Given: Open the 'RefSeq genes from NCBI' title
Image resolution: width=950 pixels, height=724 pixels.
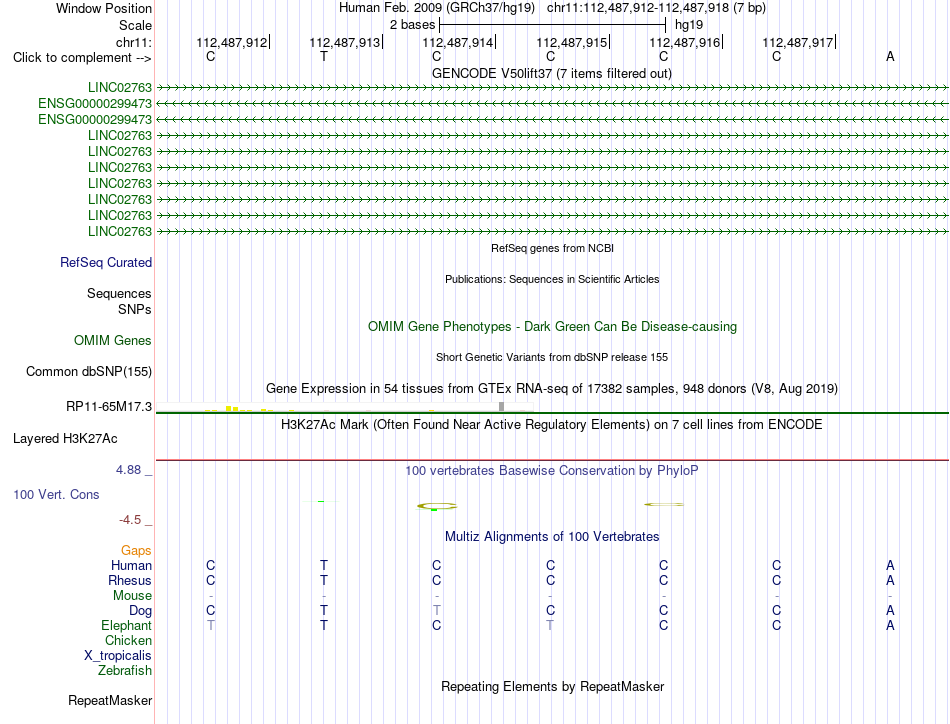Looking at the screenshot, I should 552,248.
